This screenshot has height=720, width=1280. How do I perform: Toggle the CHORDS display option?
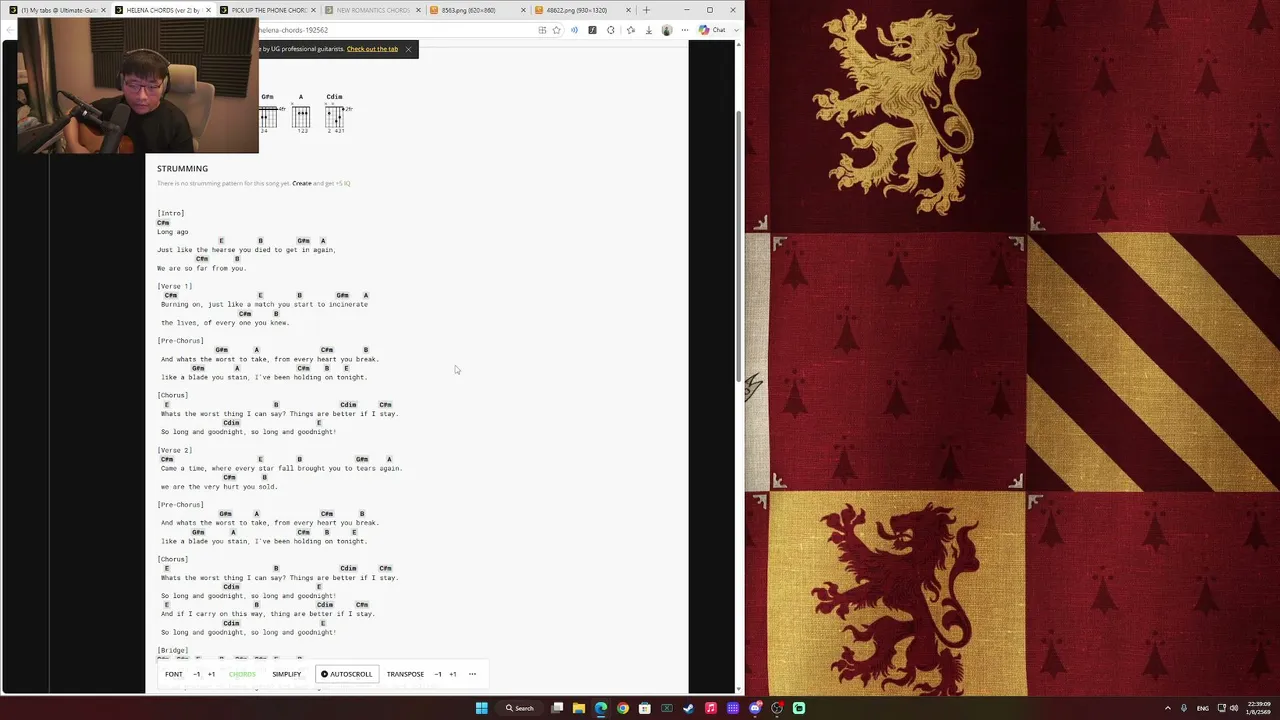coord(242,674)
